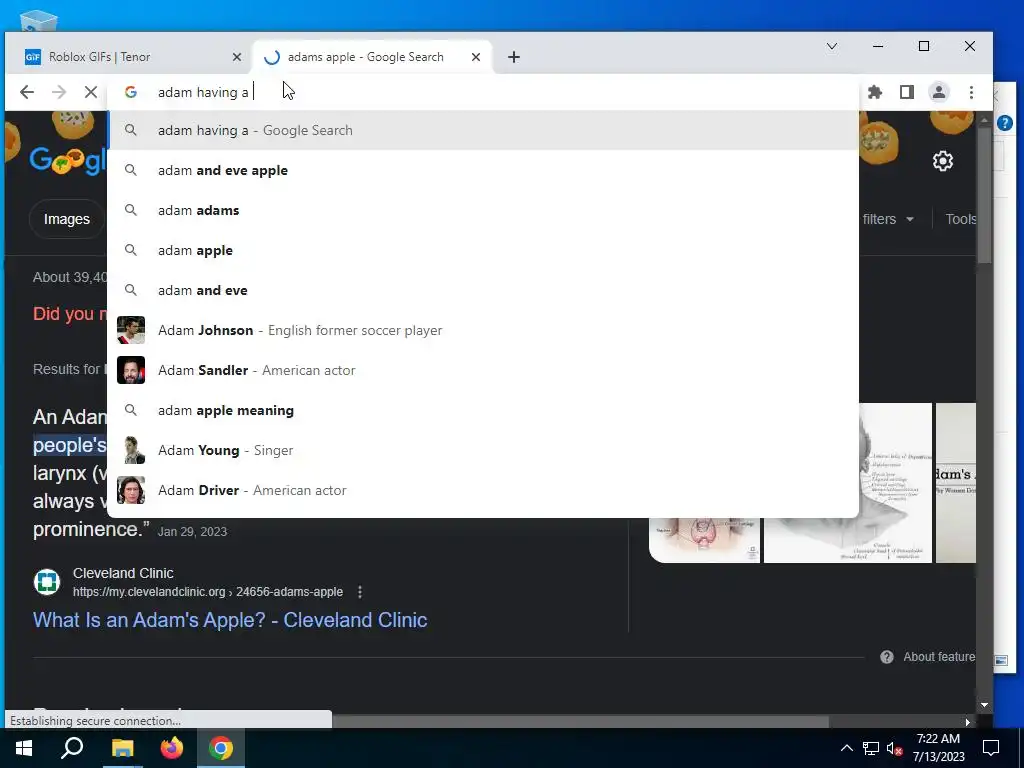Click the Chrome taskbar icon
Image resolution: width=1024 pixels, height=768 pixels.
pos(221,748)
